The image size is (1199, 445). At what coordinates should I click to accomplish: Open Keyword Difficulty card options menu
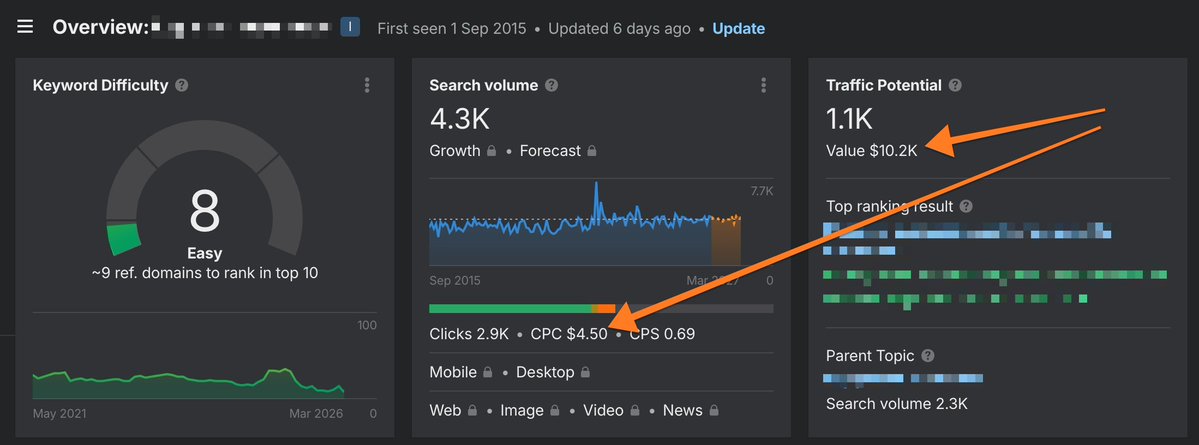367,86
